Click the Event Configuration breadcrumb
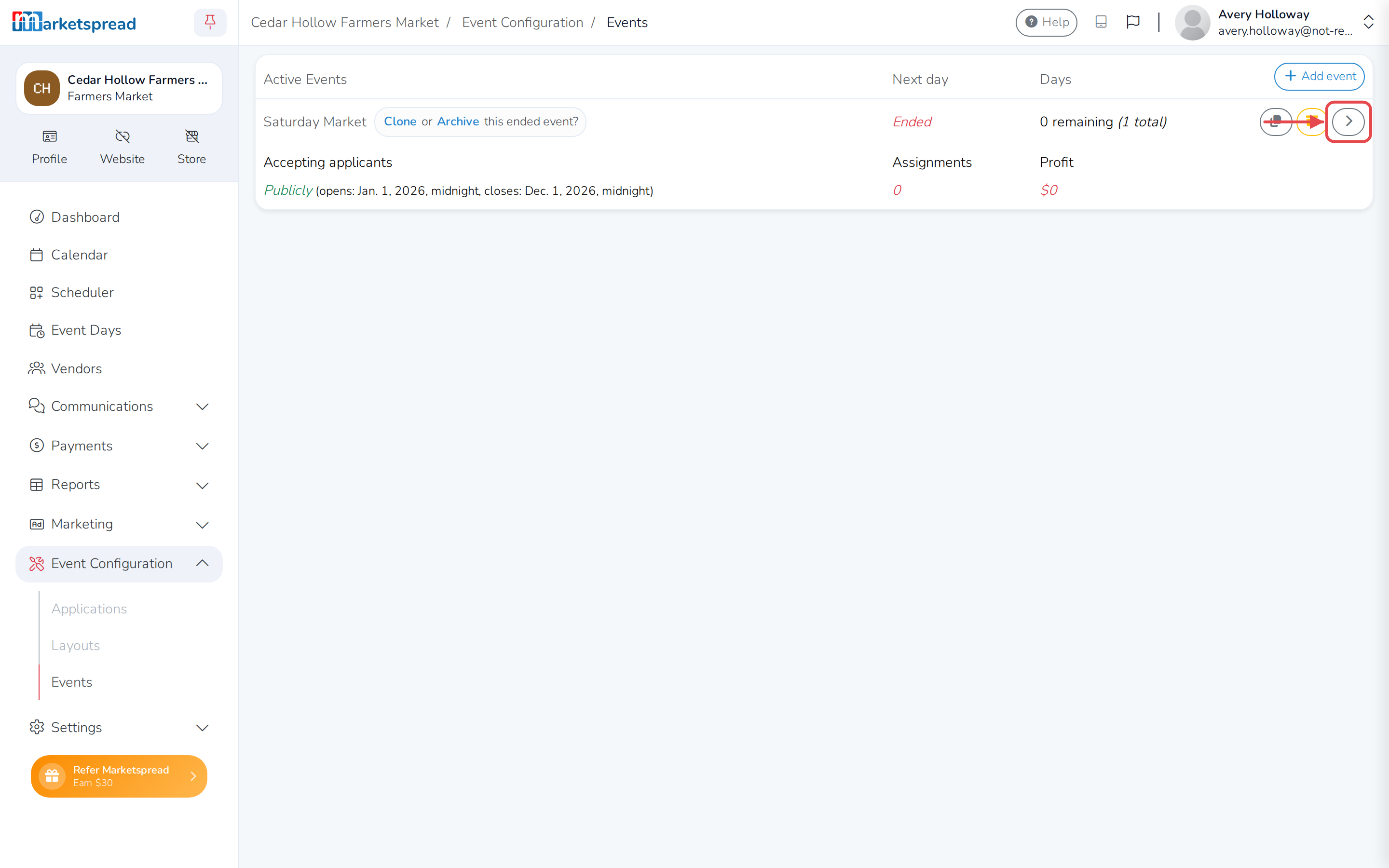 (522, 22)
